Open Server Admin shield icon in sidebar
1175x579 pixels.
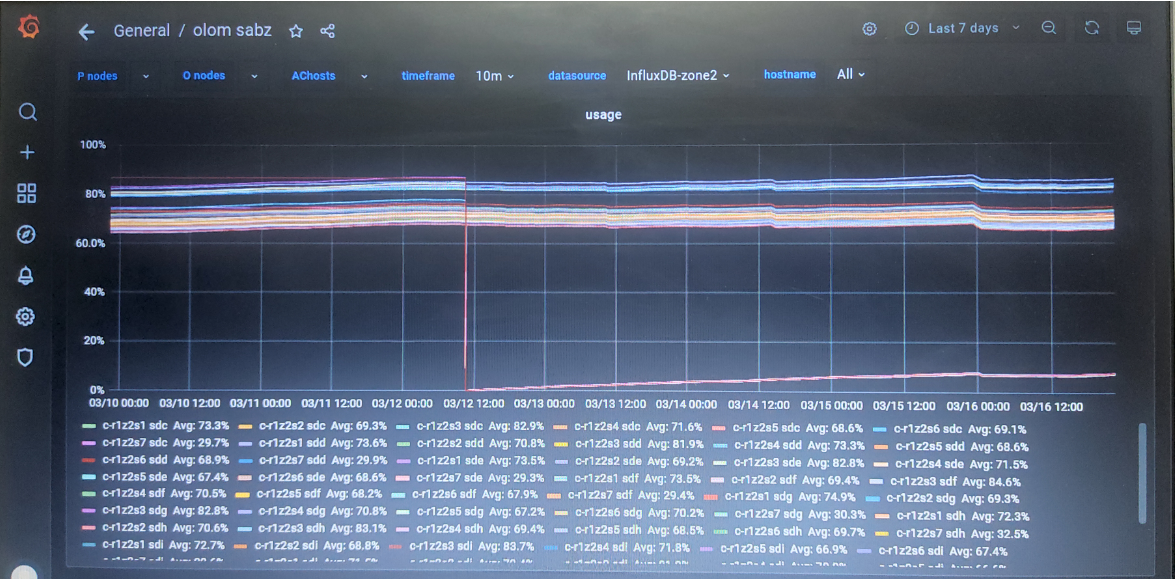click(25, 357)
